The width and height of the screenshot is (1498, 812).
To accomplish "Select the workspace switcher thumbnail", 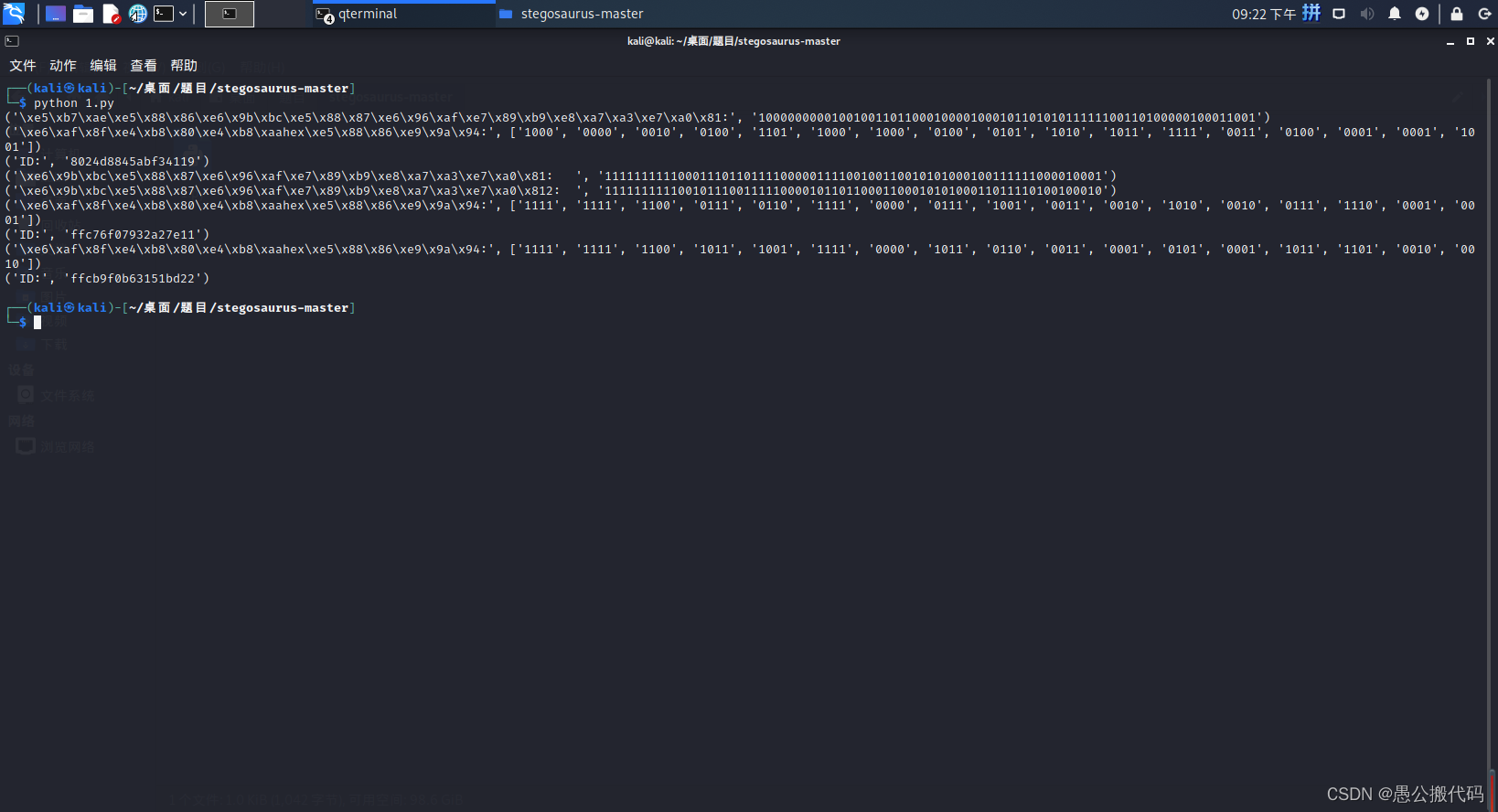I will (x=230, y=14).
